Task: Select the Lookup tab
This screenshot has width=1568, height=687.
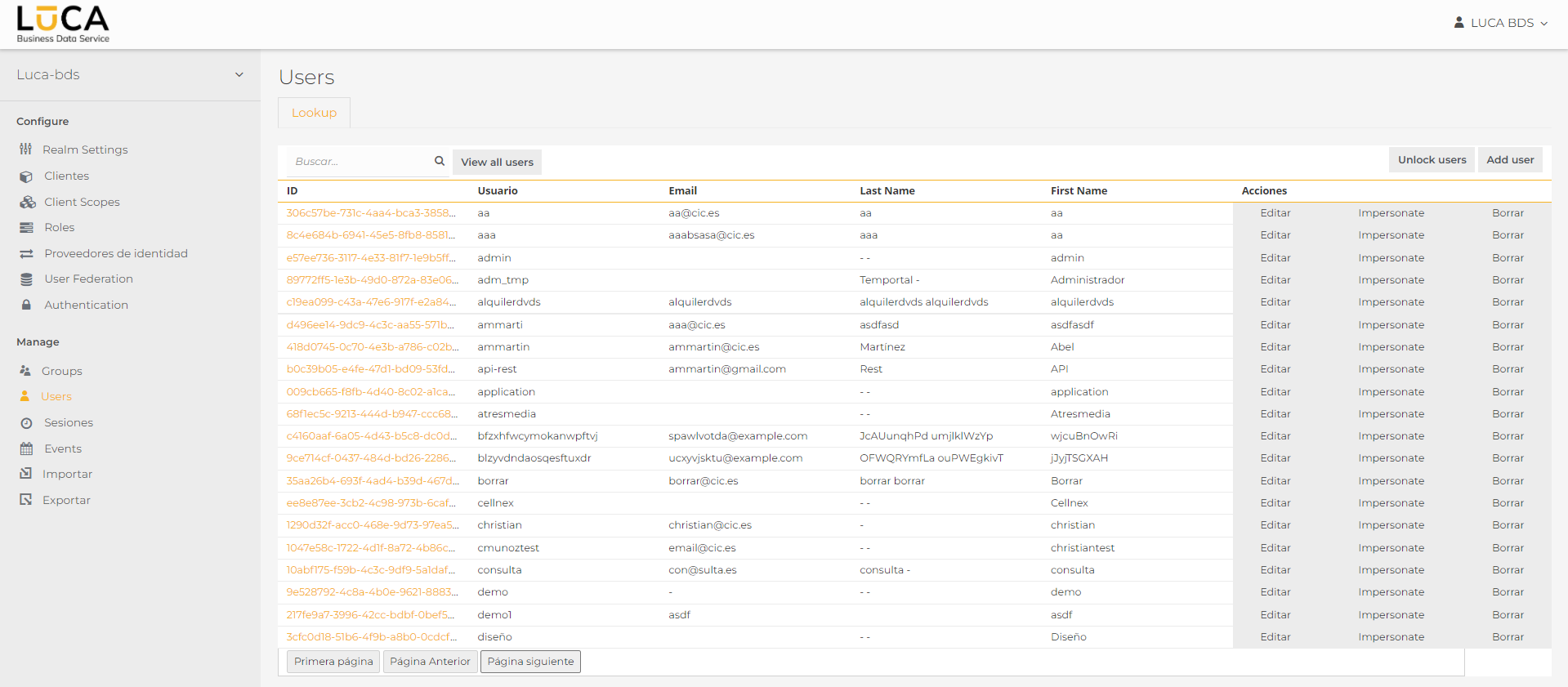Action: pyautogui.click(x=314, y=113)
